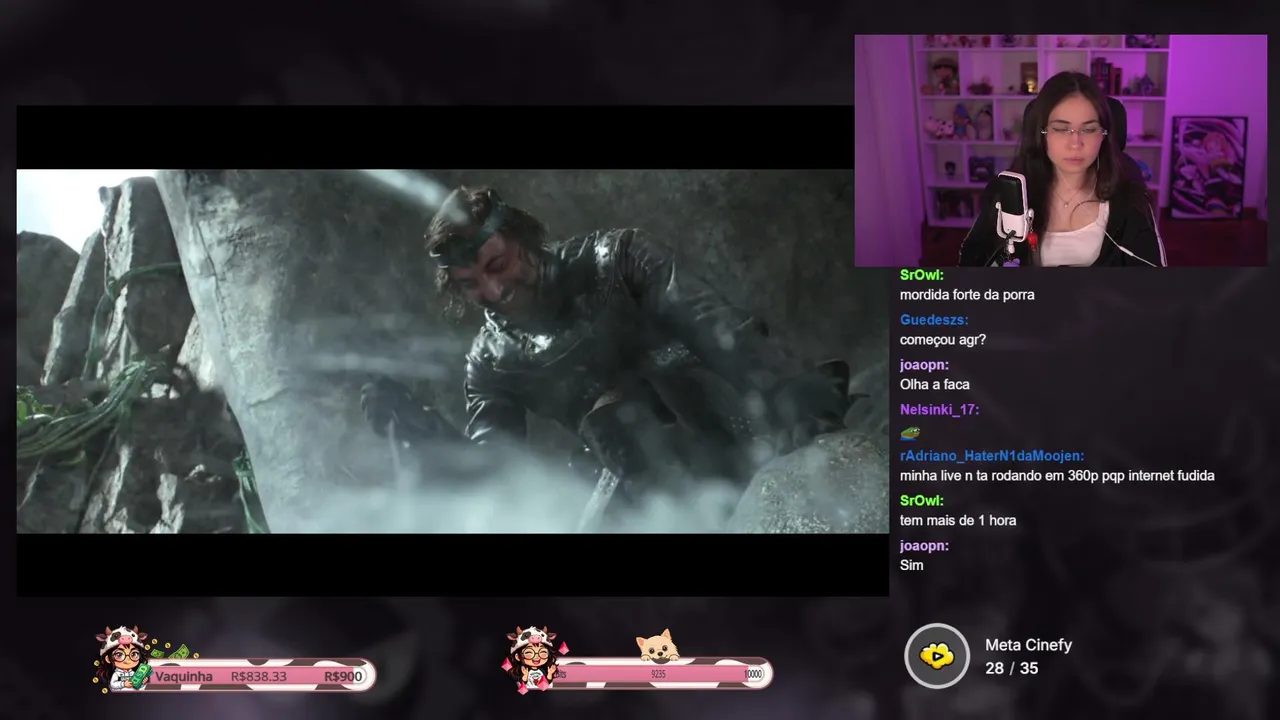Click the small dog on the bits bar

pyautogui.click(x=658, y=646)
